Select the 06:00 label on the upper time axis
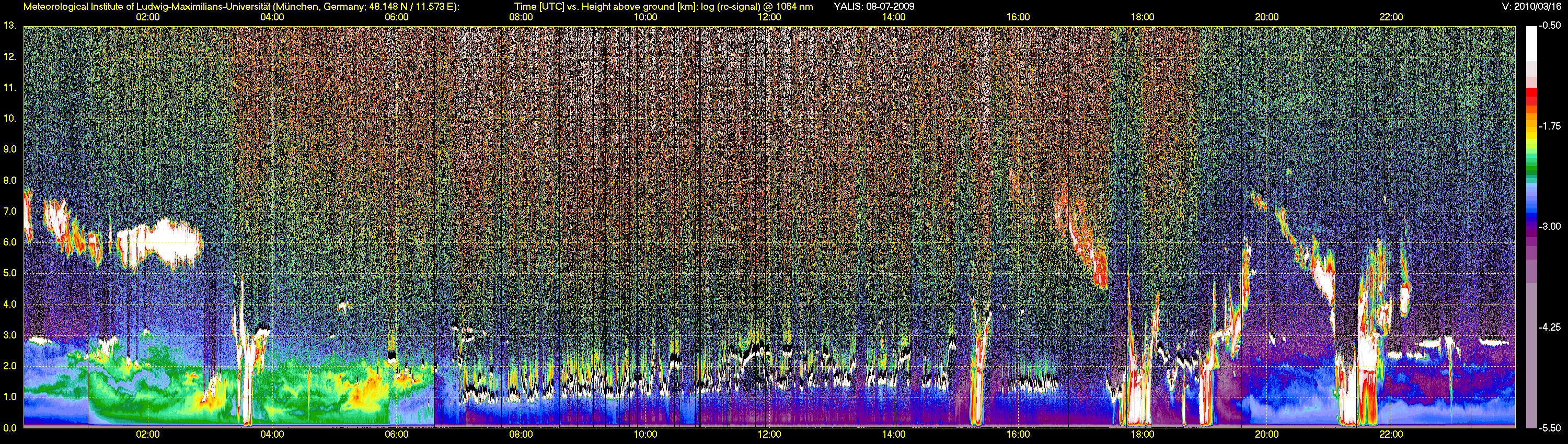This screenshot has height=444, width=1568. tap(396, 17)
